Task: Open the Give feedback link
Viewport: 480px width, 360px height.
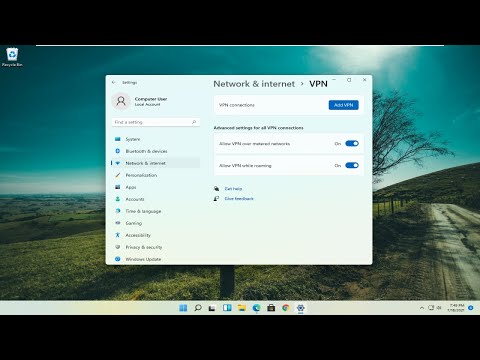Action: tap(239, 199)
